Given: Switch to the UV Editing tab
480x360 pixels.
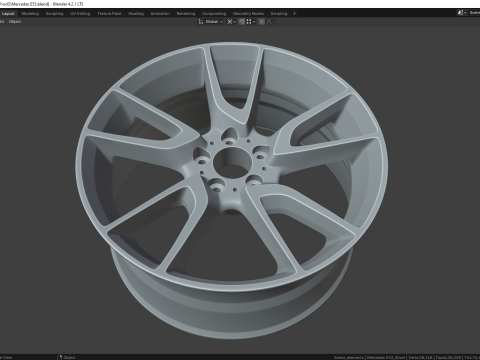Looking at the screenshot, I should (80, 14).
